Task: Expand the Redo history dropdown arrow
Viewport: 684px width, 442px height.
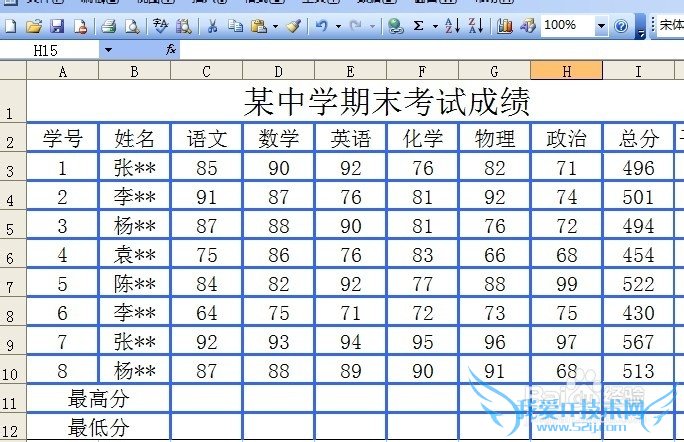Action: coord(372,26)
